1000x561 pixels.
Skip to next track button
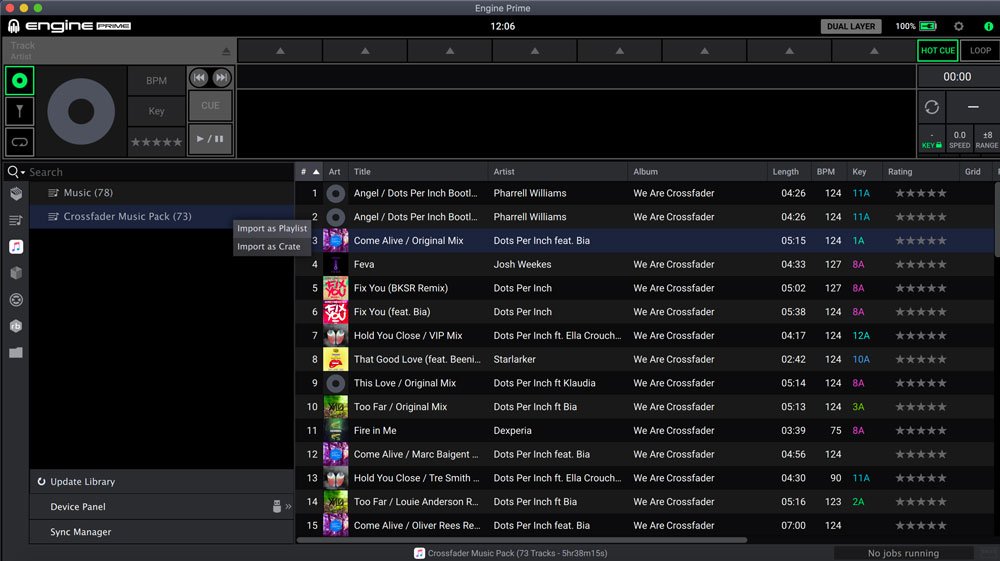click(221, 78)
